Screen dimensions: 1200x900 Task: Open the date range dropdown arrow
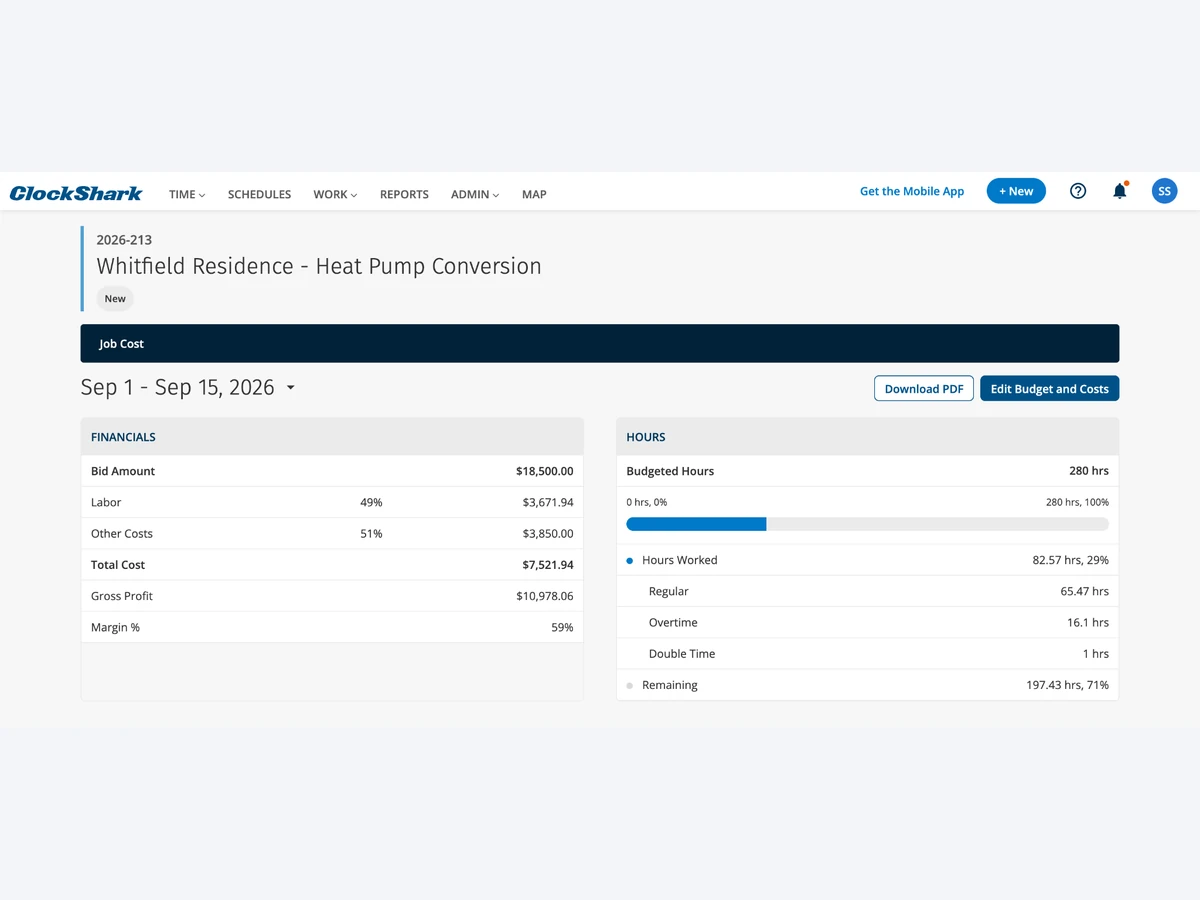[x=290, y=387]
